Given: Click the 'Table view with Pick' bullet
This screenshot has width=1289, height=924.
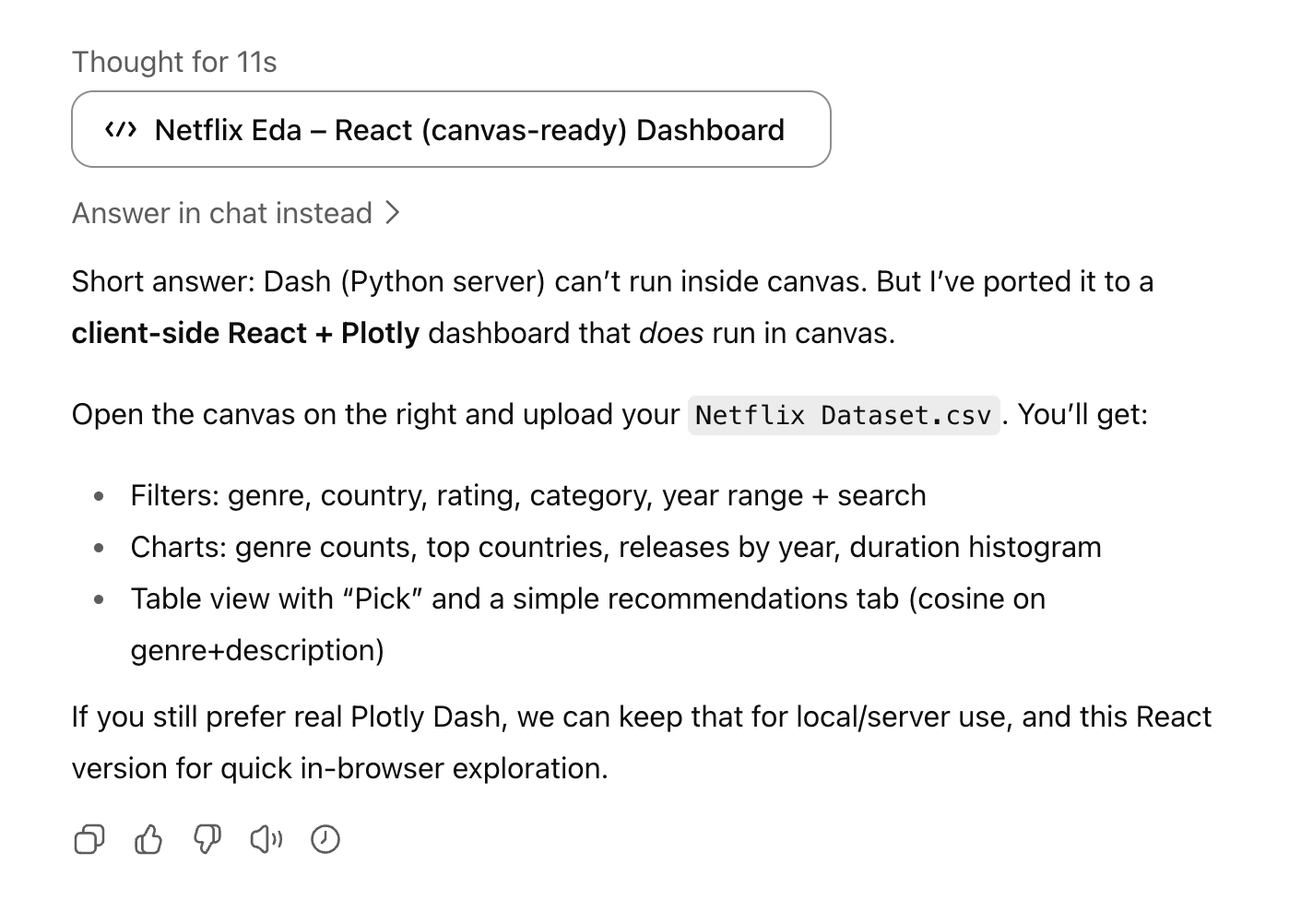Looking at the screenshot, I should (588, 624).
